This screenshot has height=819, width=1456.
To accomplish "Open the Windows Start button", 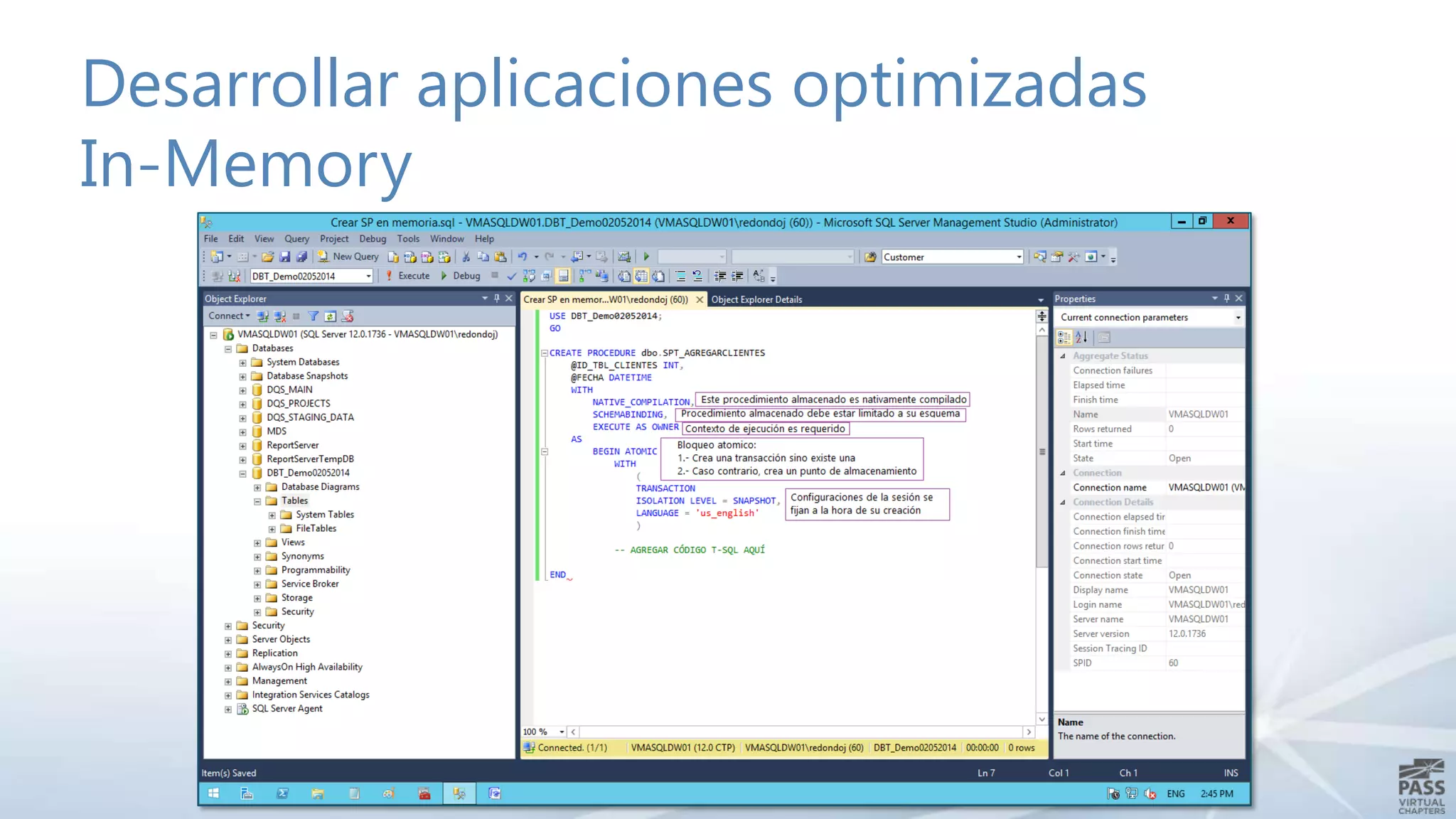I will tap(213, 793).
